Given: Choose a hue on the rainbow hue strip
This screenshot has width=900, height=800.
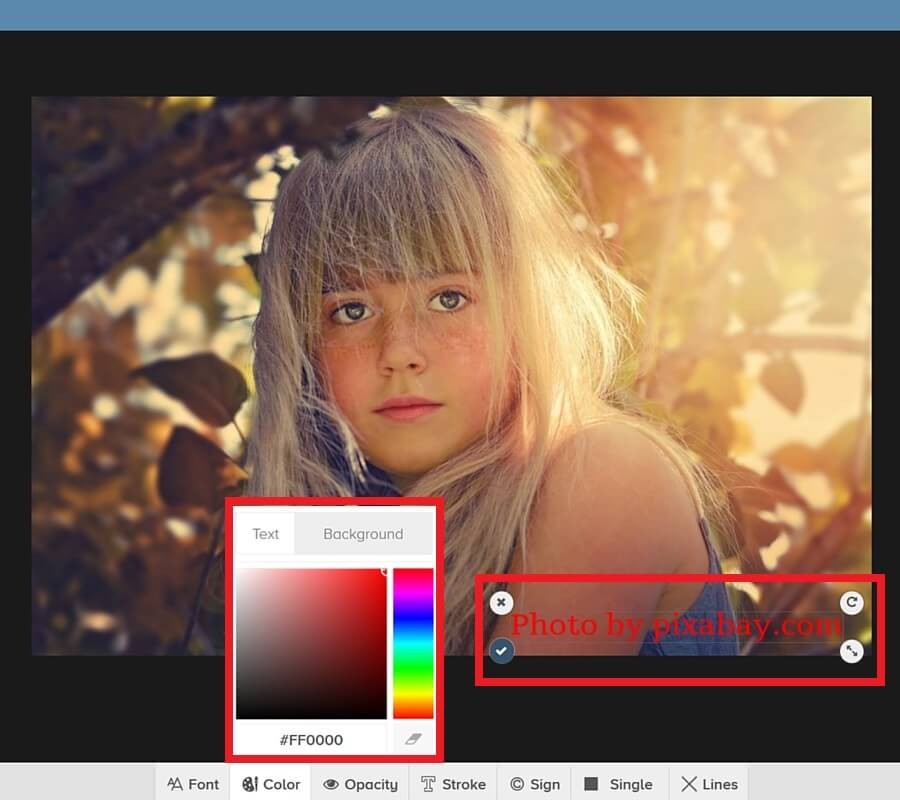Looking at the screenshot, I should [x=413, y=643].
